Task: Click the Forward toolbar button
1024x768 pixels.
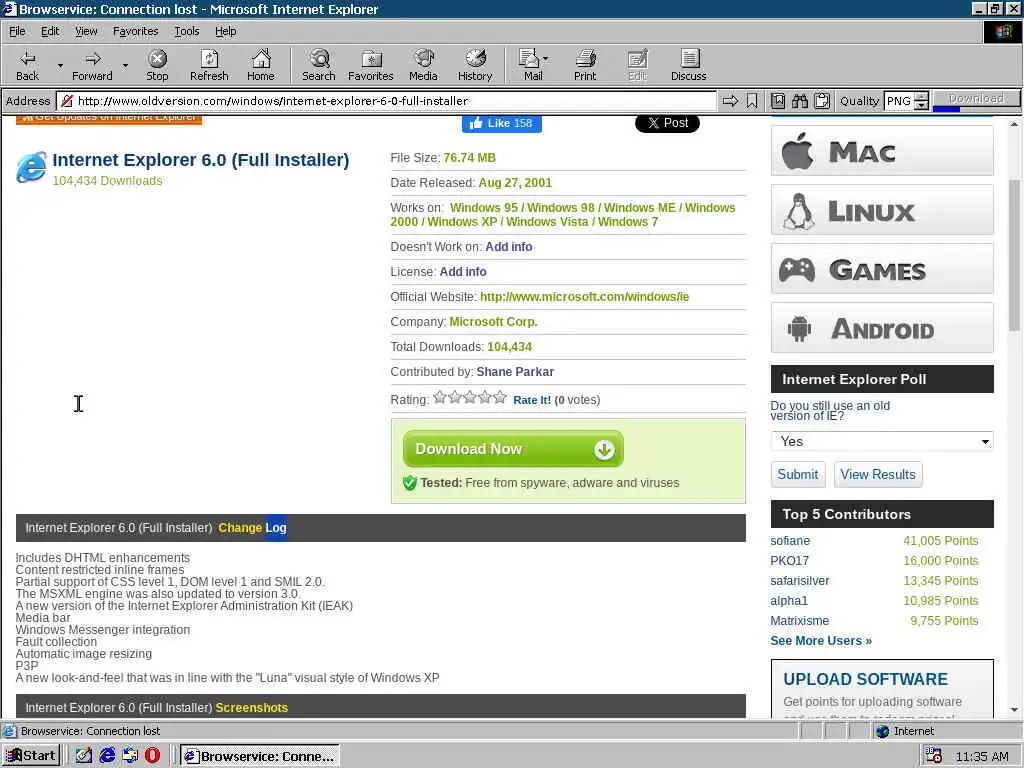Action: click(92, 65)
